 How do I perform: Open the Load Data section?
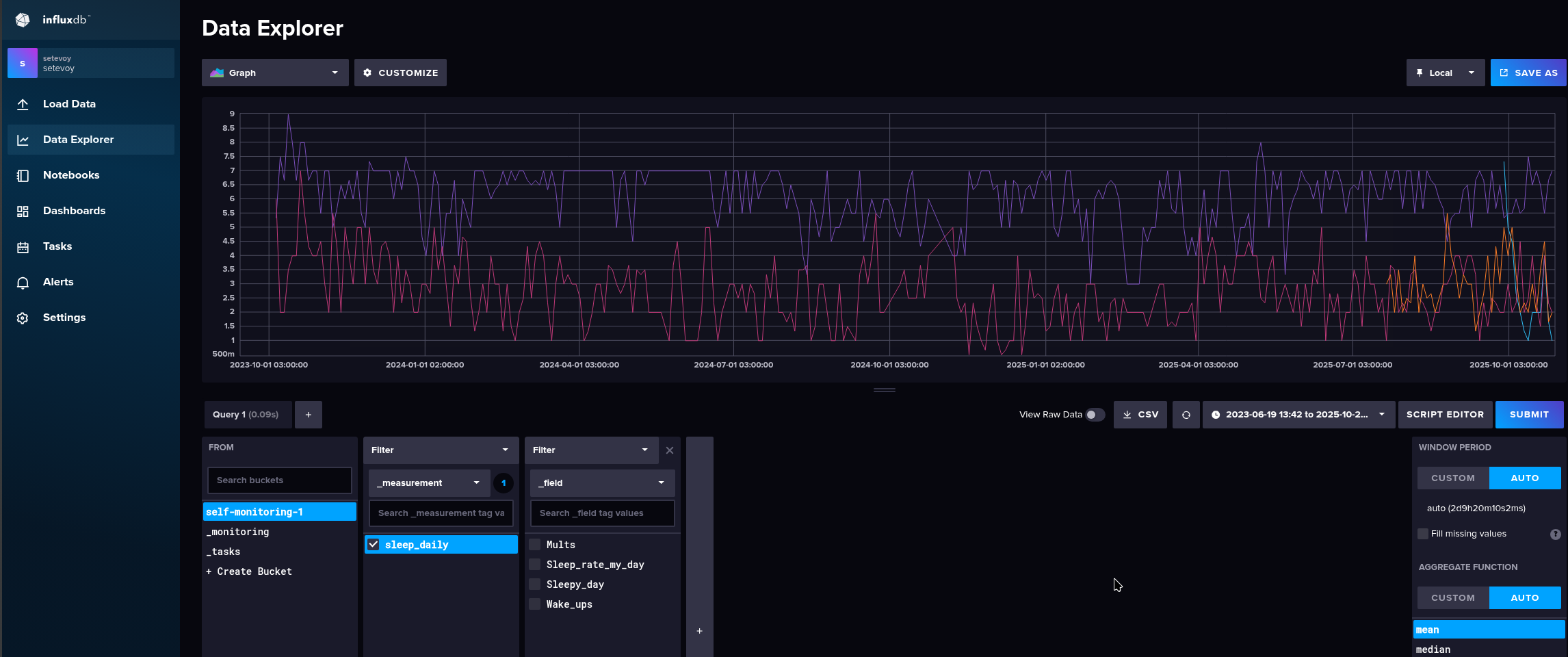(69, 103)
